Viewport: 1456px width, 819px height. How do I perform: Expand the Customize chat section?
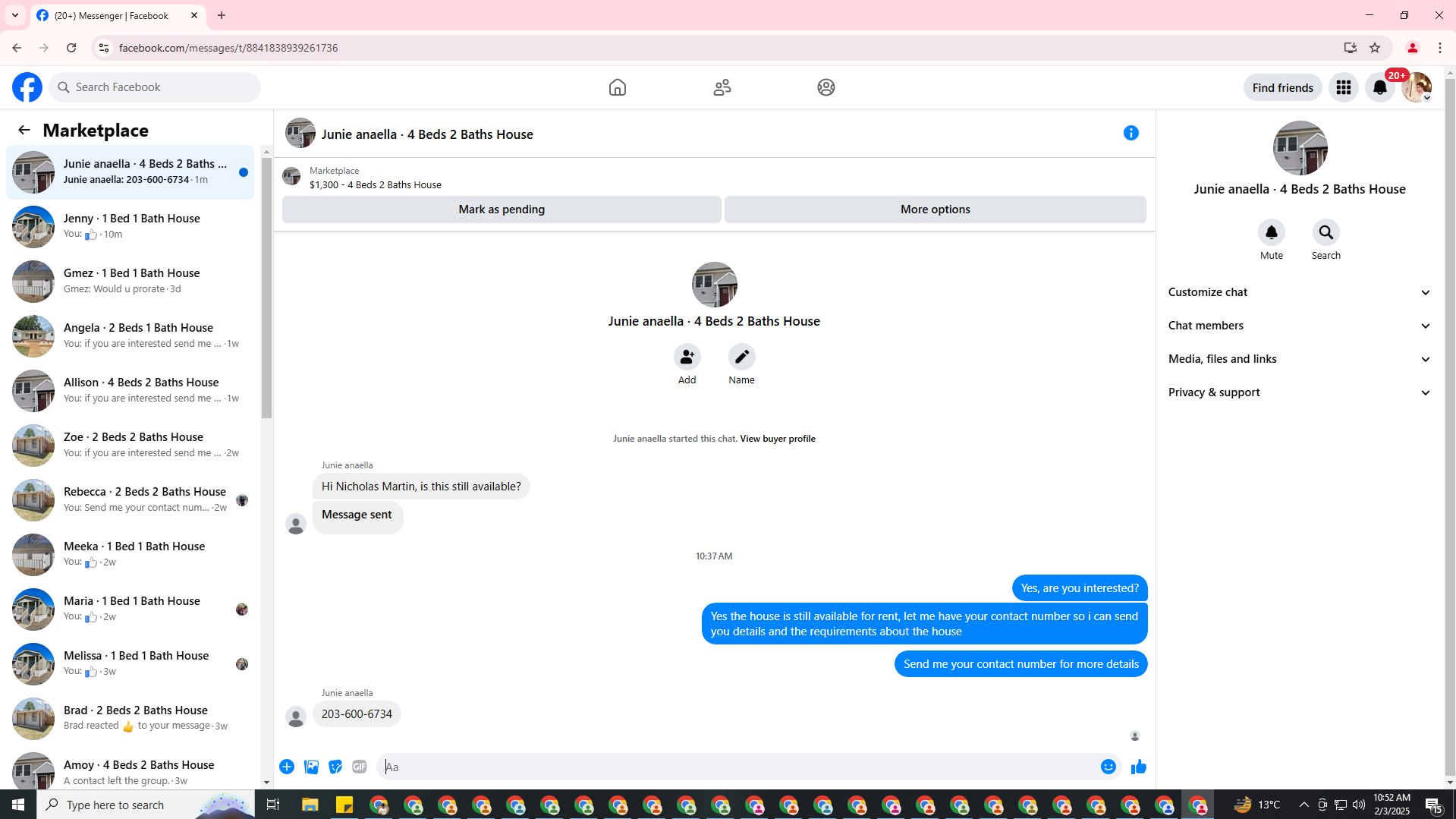click(x=1300, y=292)
